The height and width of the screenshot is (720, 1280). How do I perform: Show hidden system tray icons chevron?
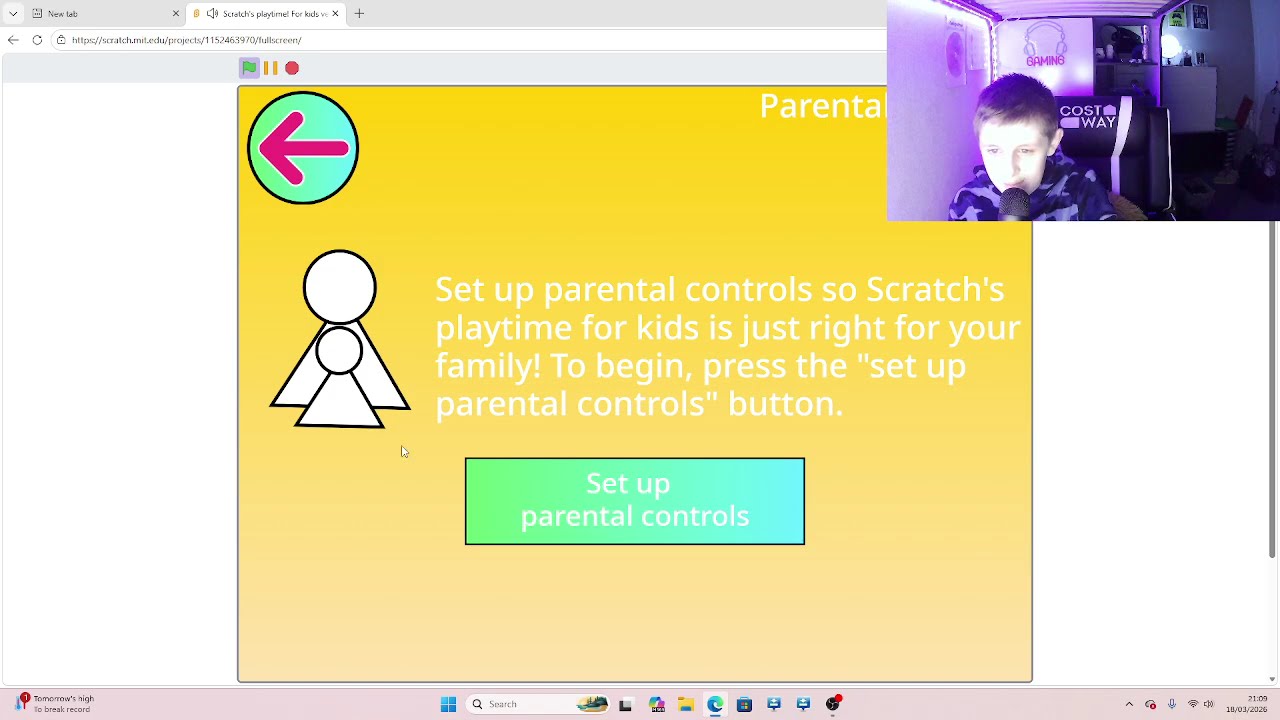(1129, 704)
